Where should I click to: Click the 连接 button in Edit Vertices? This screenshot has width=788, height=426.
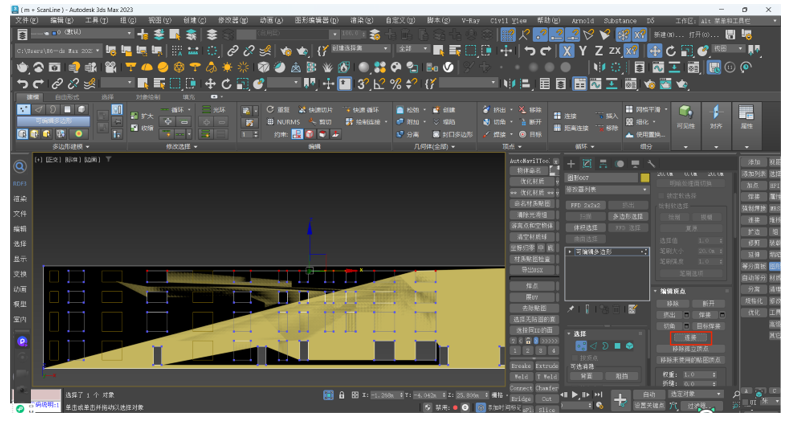click(x=691, y=338)
